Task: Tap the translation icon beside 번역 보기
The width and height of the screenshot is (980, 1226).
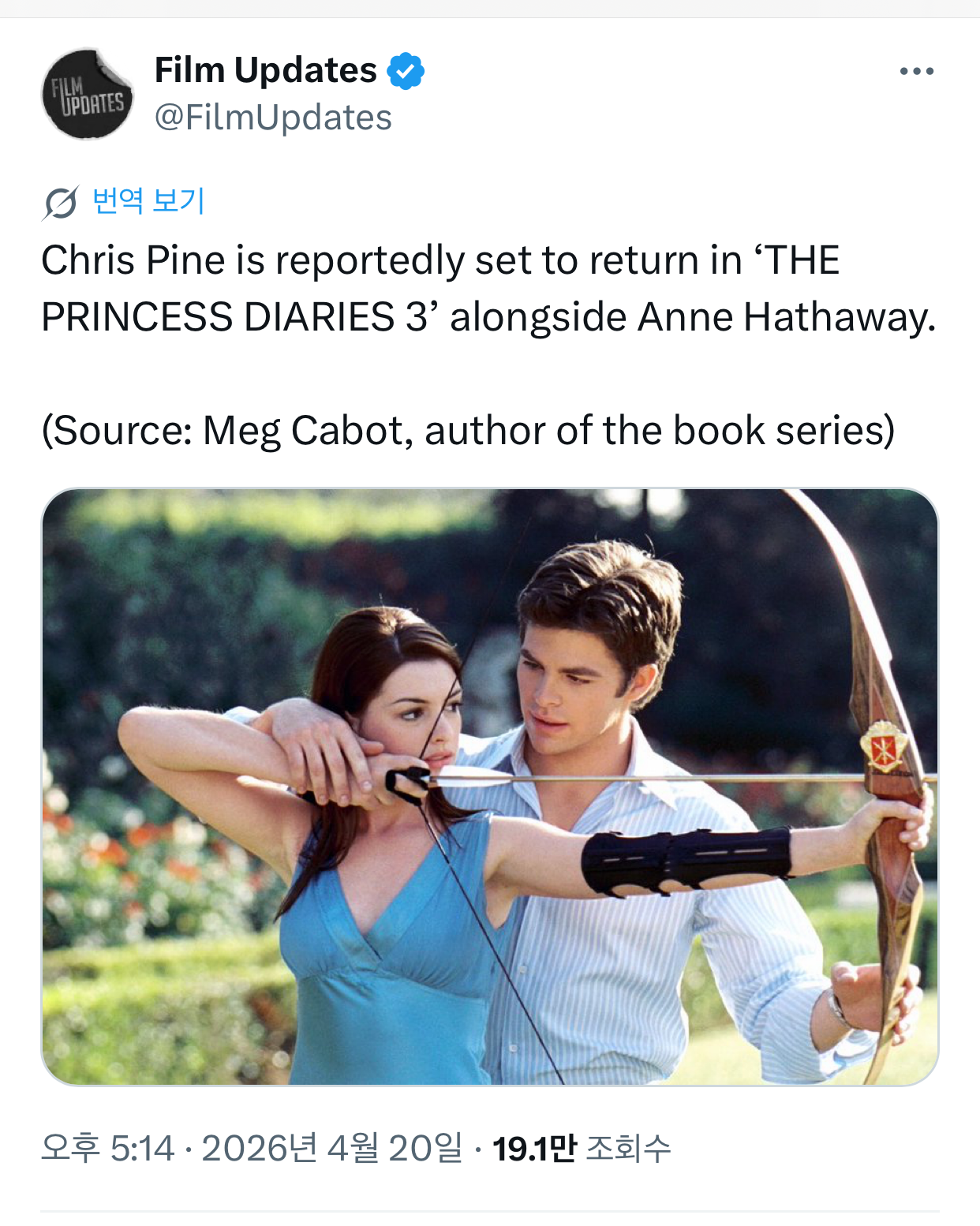Action: pyautogui.click(x=61, y=203)
